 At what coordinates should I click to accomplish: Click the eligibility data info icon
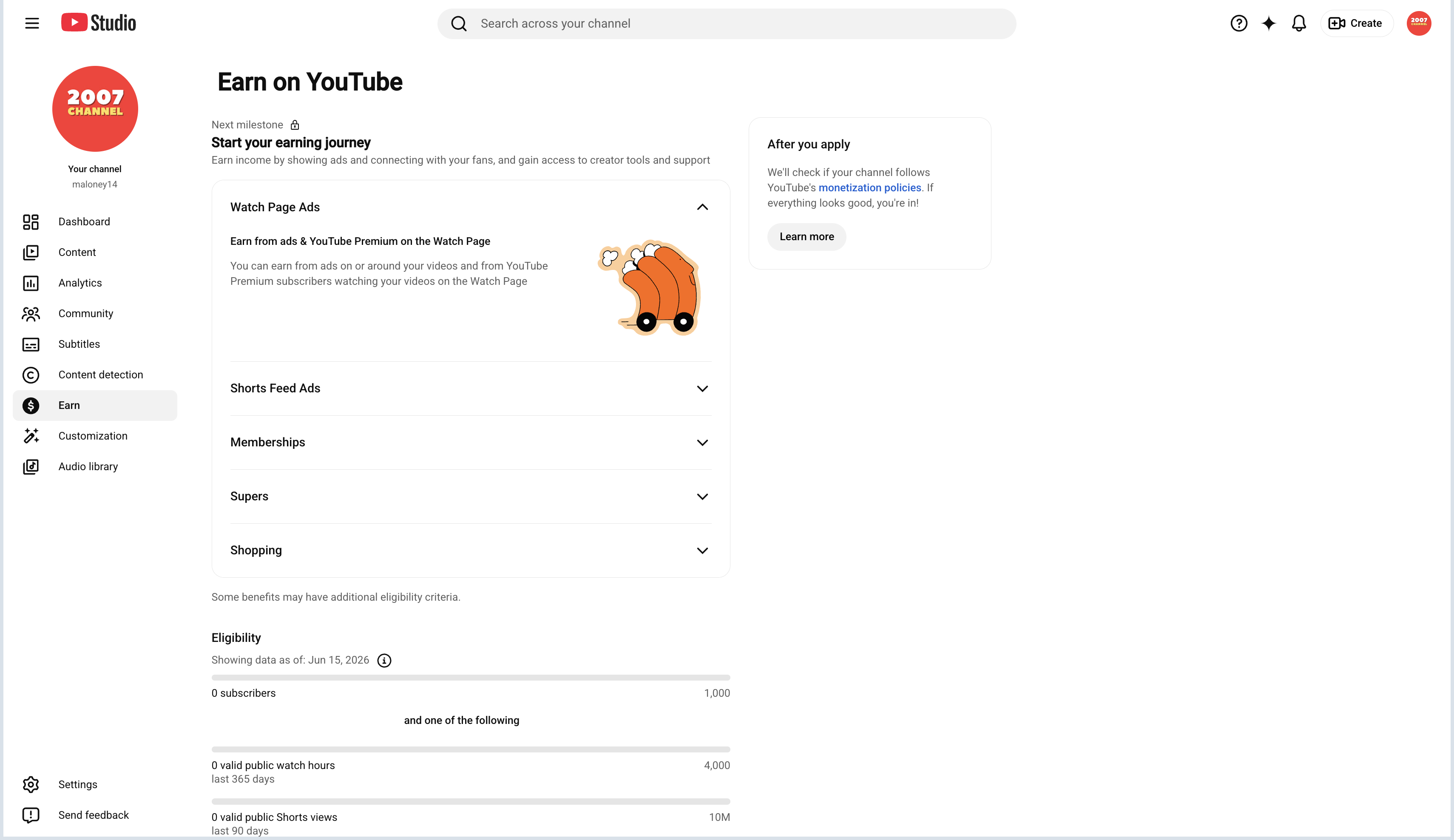[x=383, y=660]
